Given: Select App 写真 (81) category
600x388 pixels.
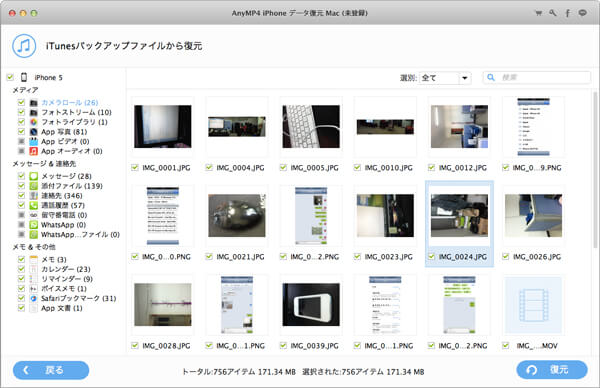Looking at the screenshot, I should pos(64,132).
